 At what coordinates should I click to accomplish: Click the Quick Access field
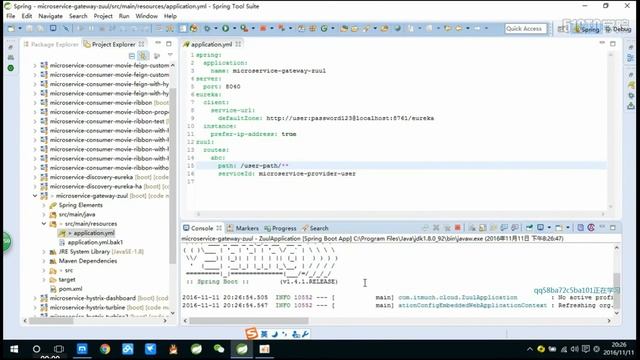pyautogui.click(x=526, y=29)
